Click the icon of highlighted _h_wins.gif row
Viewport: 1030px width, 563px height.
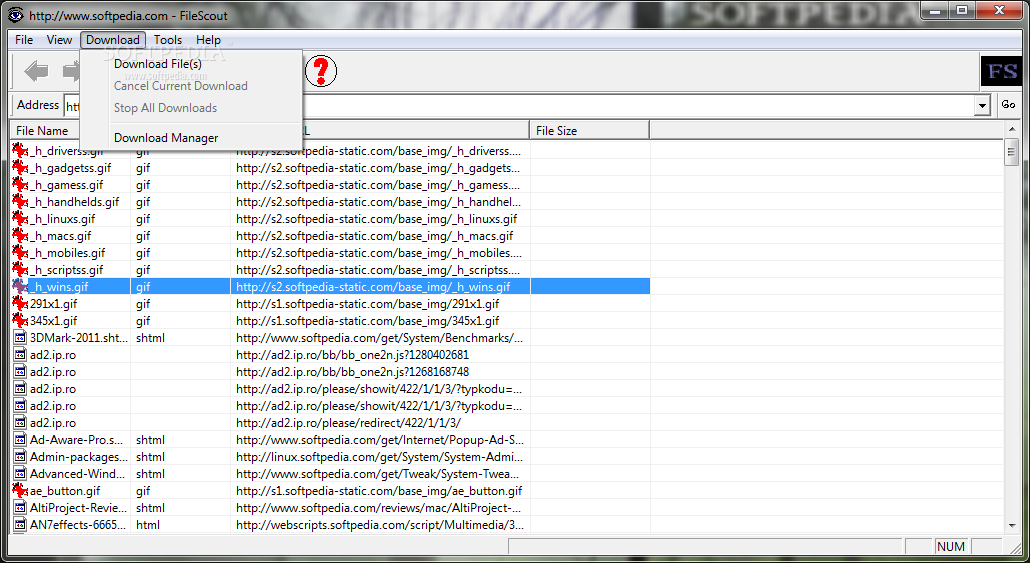[x=20, y=286]
